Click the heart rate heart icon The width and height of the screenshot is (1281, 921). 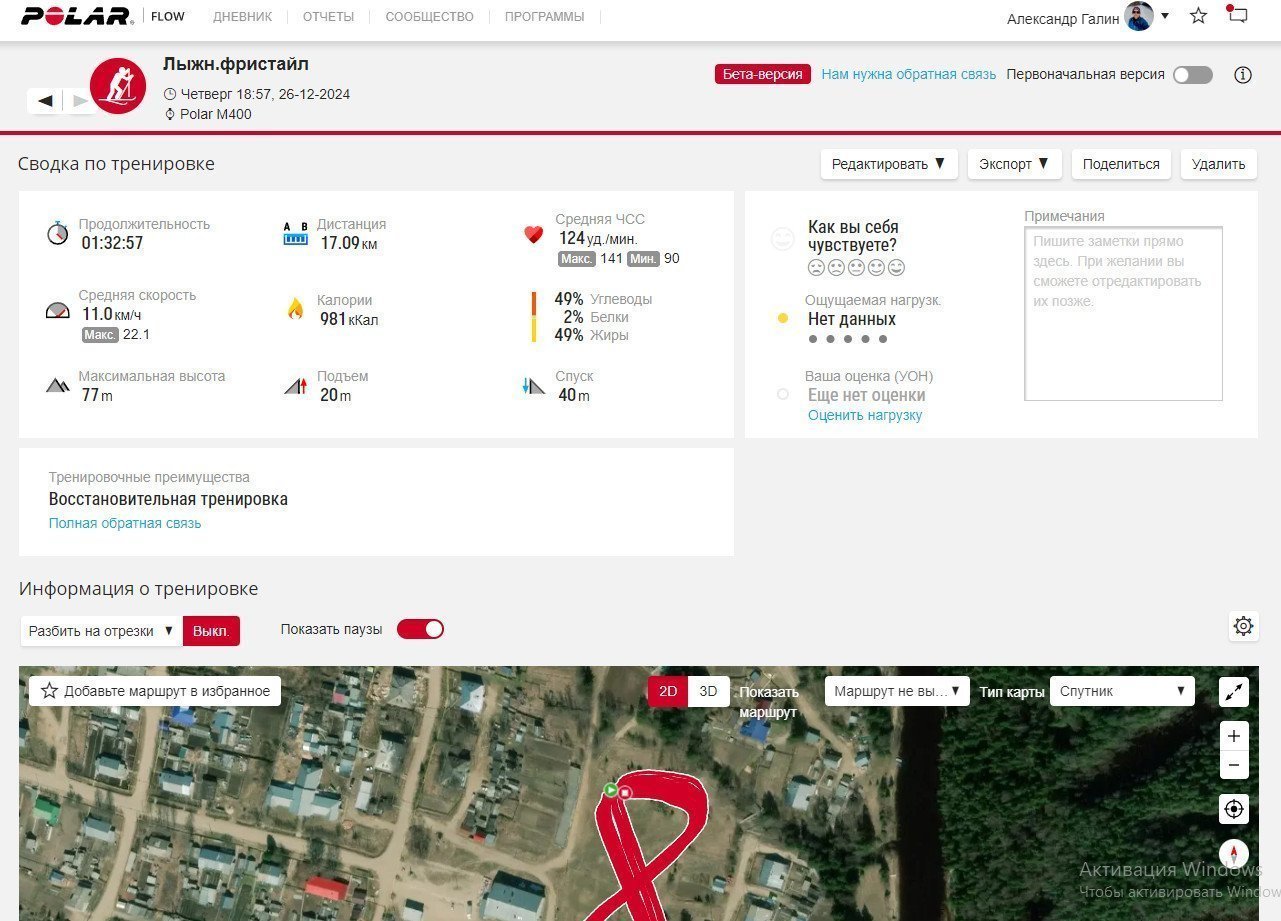533,234
